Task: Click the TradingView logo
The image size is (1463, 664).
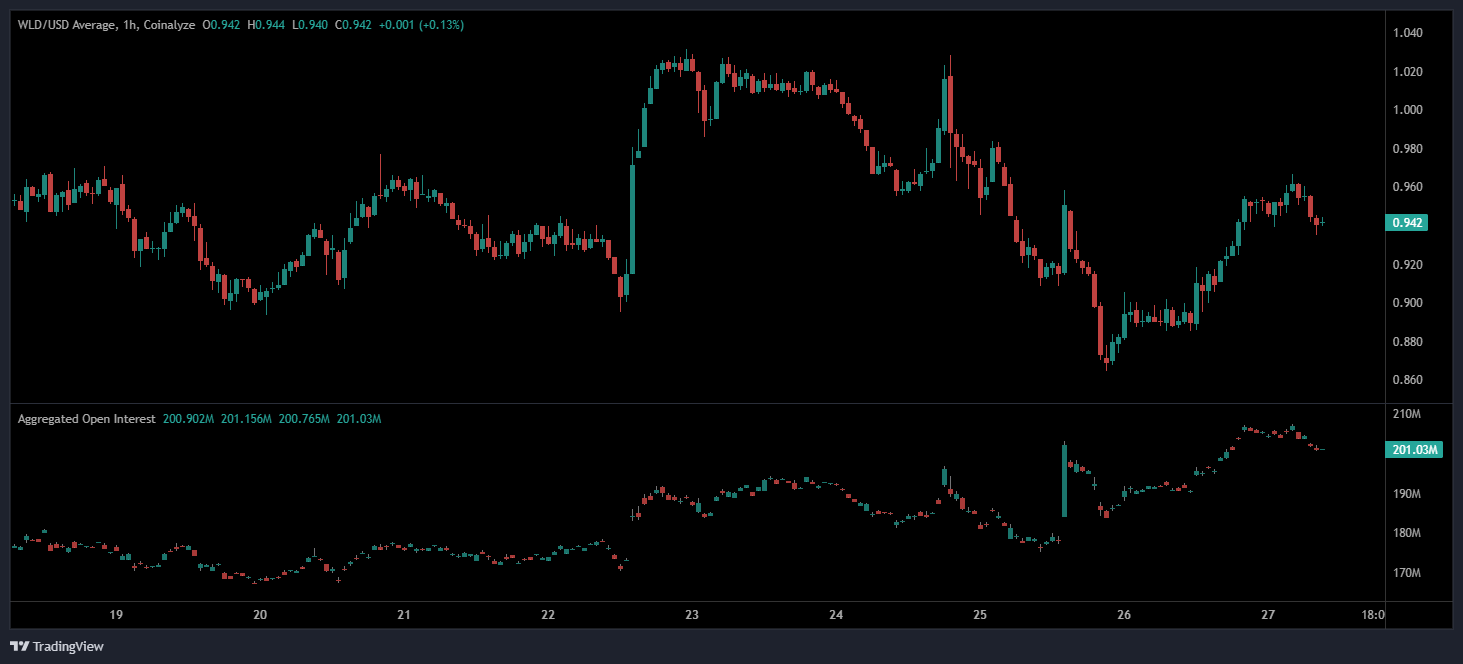Action: pos(57,646)
